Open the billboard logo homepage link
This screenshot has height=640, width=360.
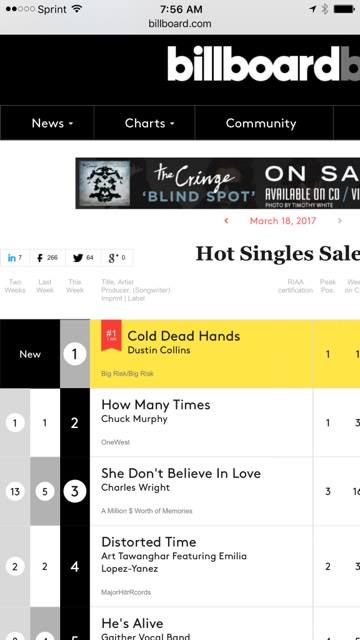click(263, 64)
